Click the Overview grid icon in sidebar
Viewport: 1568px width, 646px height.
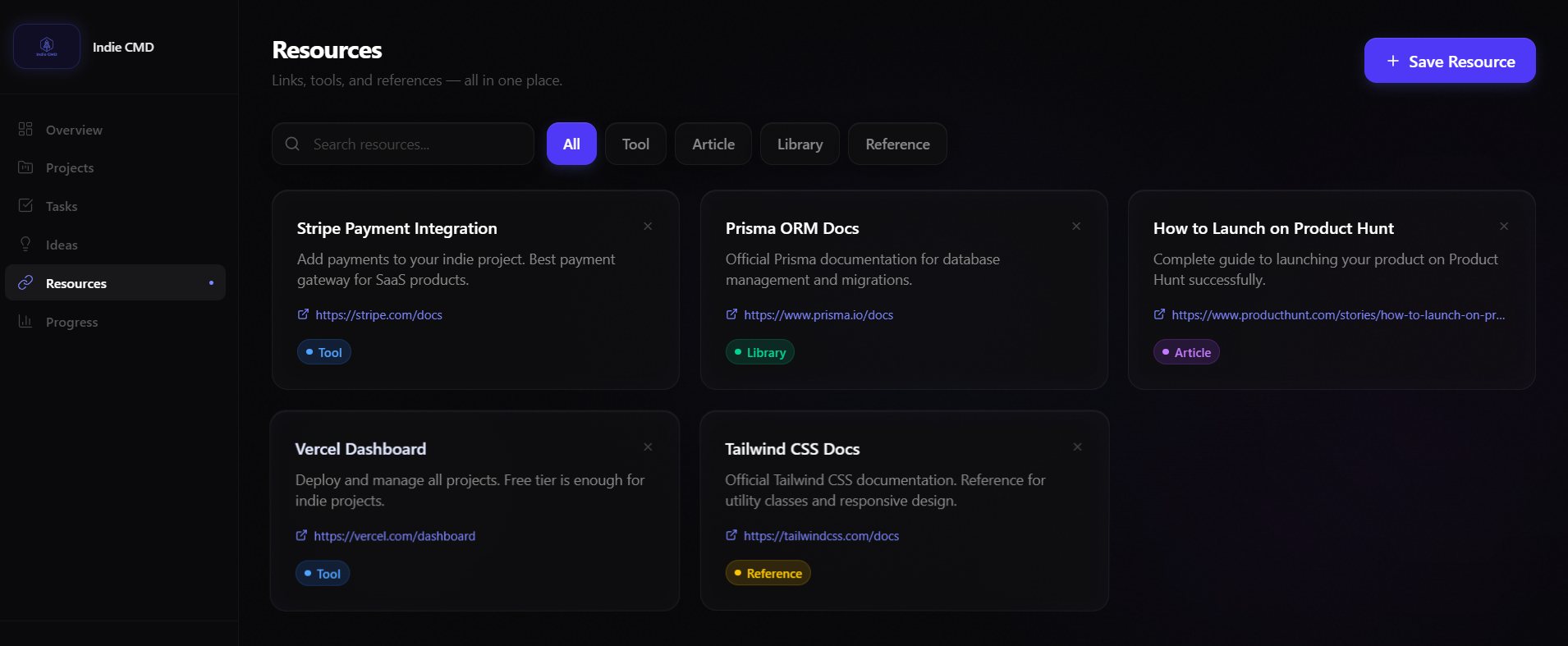25,129
